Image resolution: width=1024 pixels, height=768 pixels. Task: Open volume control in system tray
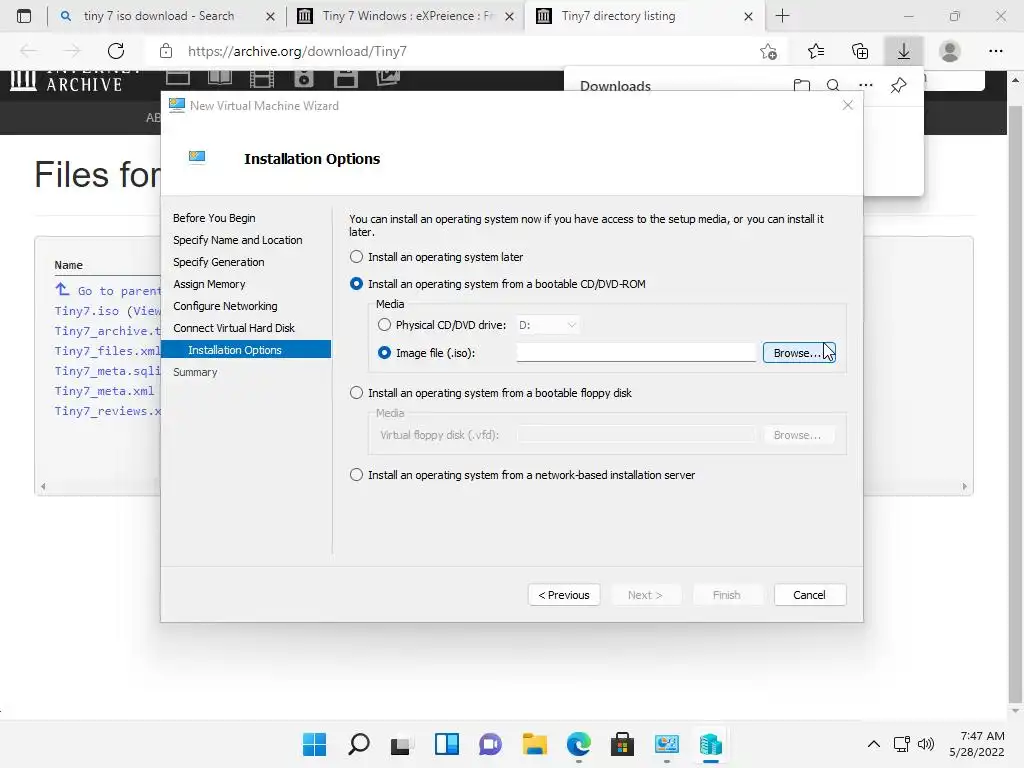[925, 744]
